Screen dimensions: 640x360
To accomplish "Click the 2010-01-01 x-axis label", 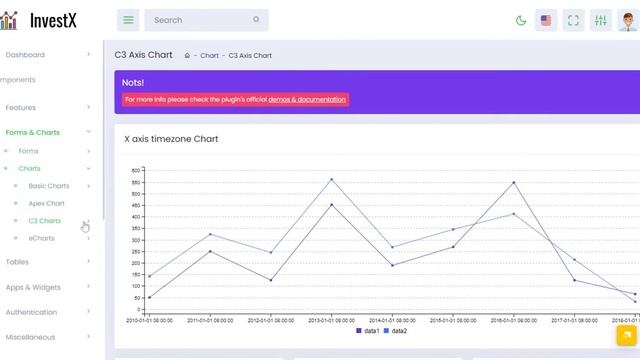I will [149, 321].
